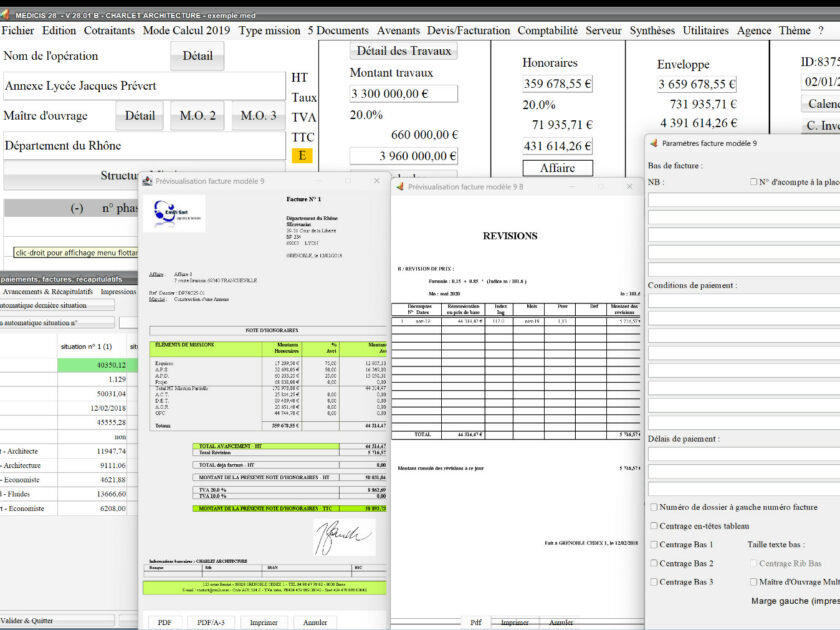Toggle Maître d'Ouvrage Multiple checkbox

pos(753,582)
